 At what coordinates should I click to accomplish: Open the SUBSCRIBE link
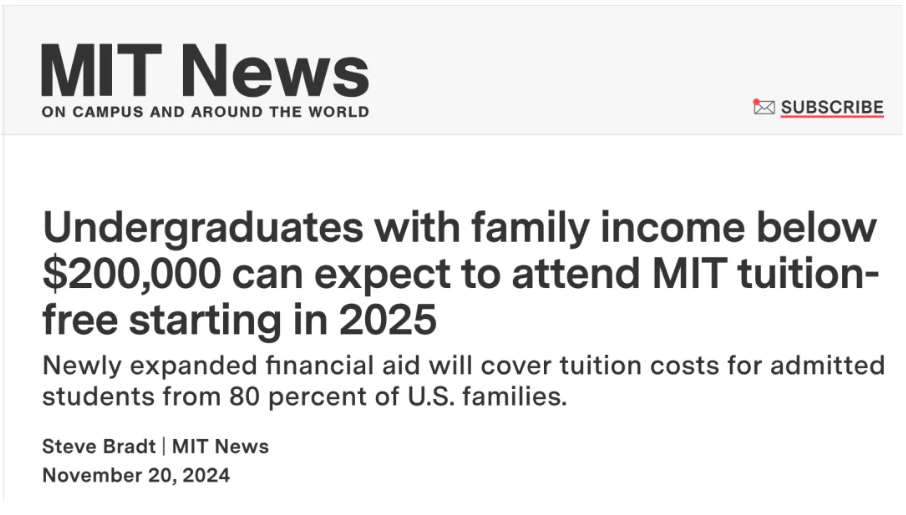click(832, 107)
